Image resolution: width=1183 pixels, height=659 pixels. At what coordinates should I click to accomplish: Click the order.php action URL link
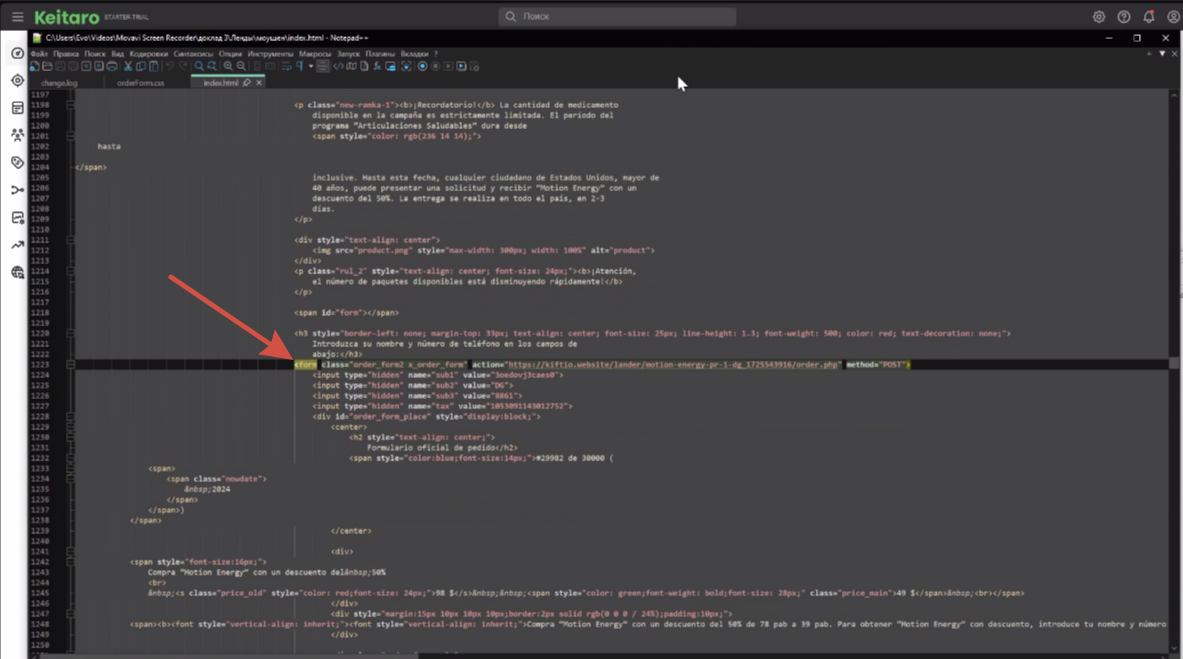tap(674, 365)
